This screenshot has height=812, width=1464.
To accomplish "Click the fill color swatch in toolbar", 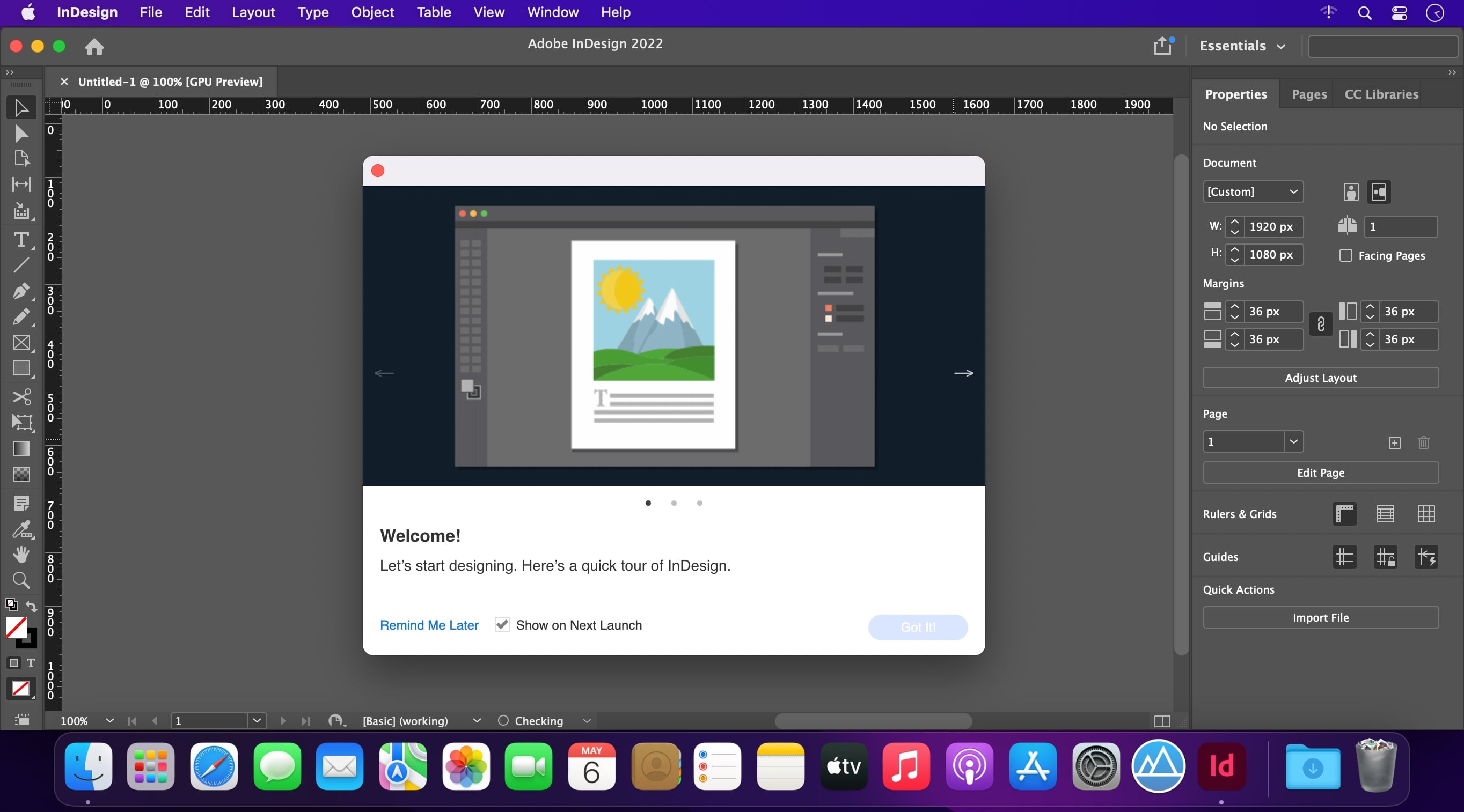I will [x=16, y=628].
